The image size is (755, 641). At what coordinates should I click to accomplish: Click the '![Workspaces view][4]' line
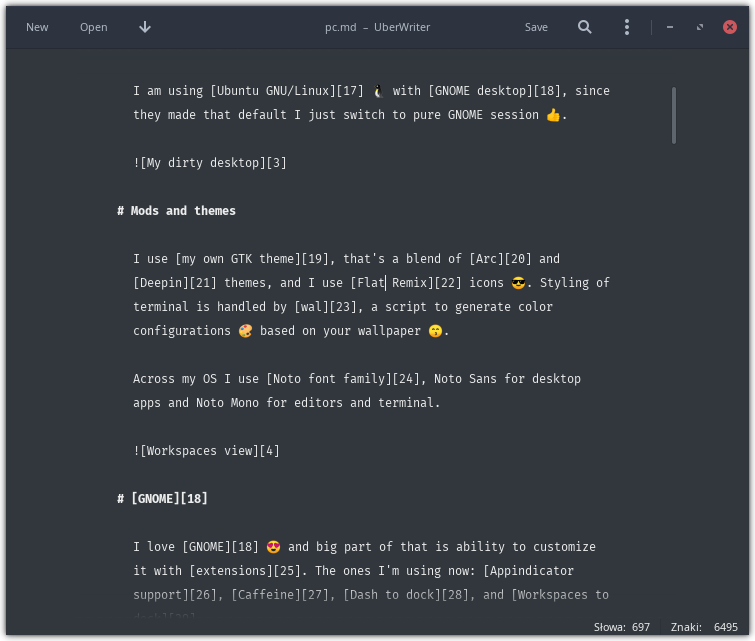tap(207, 451)
